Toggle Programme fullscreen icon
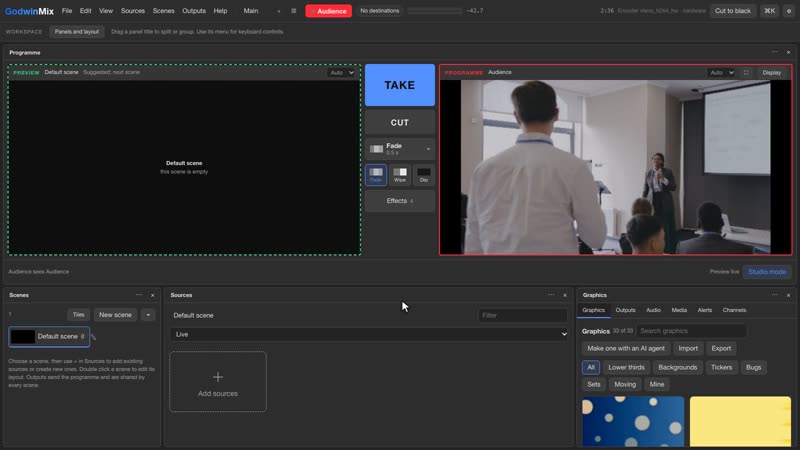The width and height of the screenshot is (800, 450). tap(746, 72)
